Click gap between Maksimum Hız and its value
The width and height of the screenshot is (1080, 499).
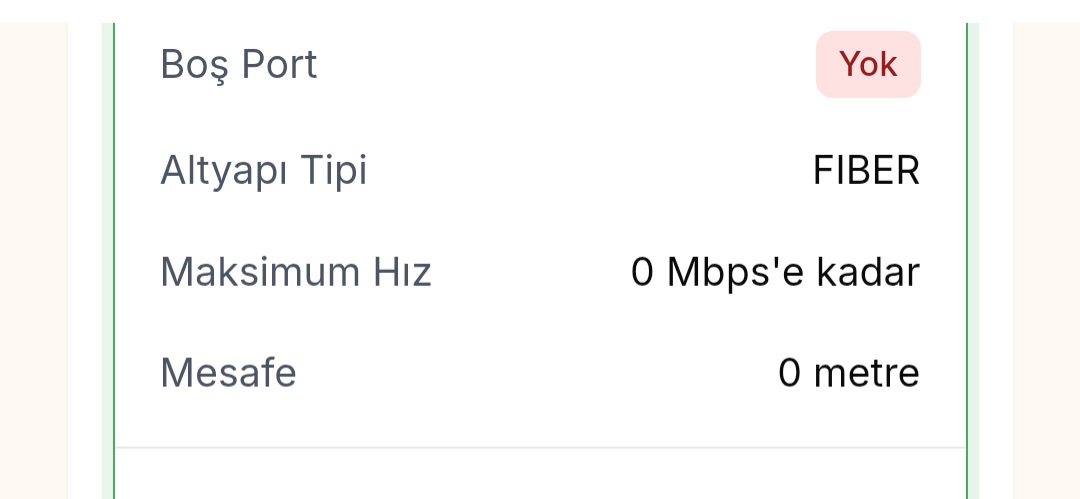point(530,272)
